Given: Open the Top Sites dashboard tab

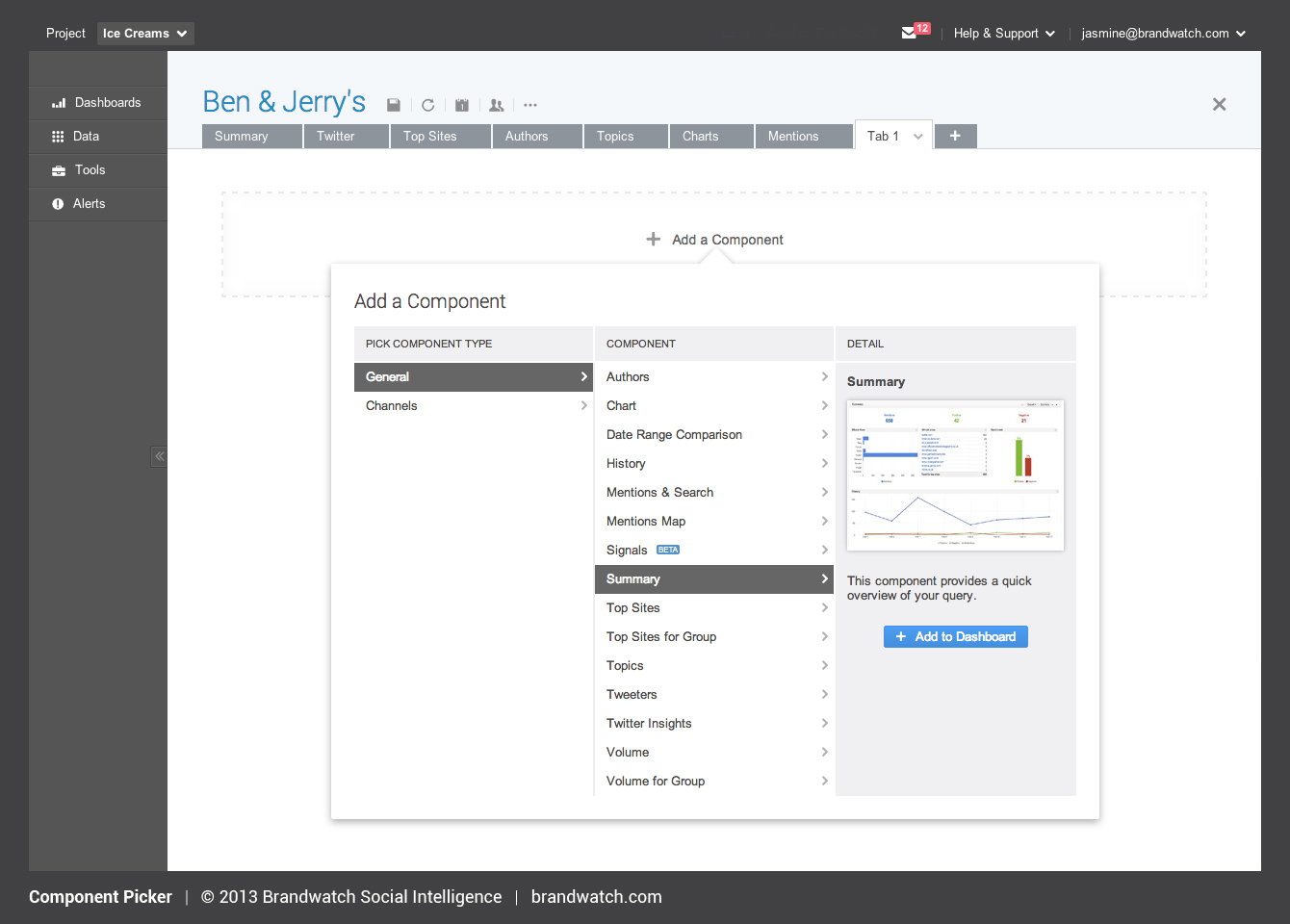Looking at the screenshot, I should pos(441,137).
